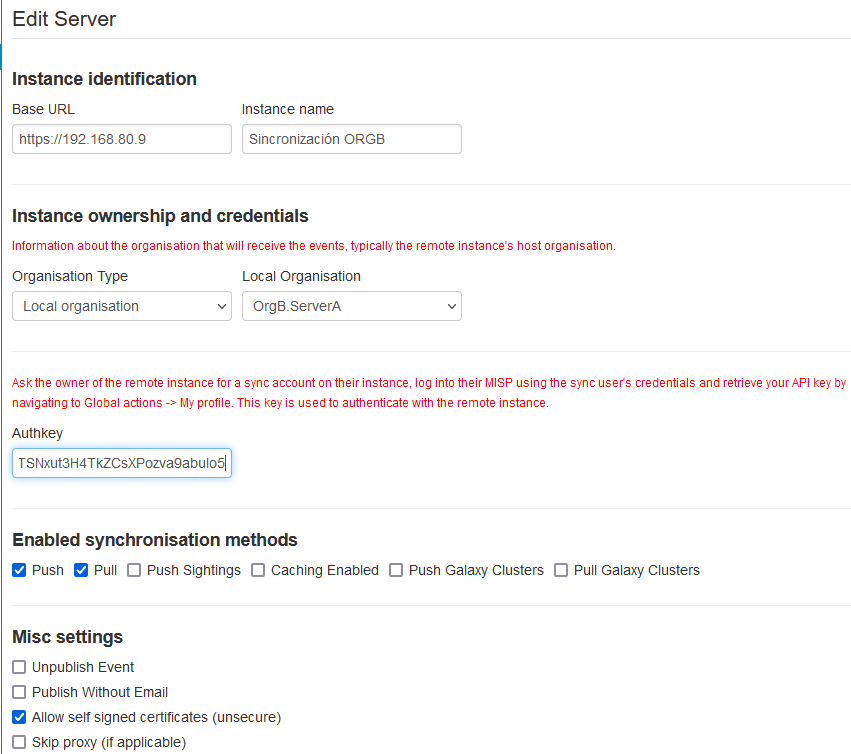This screenshot has width=851, height=754.
Task: Check Skip proxy (if applicable)
Action: pos(20,742)
